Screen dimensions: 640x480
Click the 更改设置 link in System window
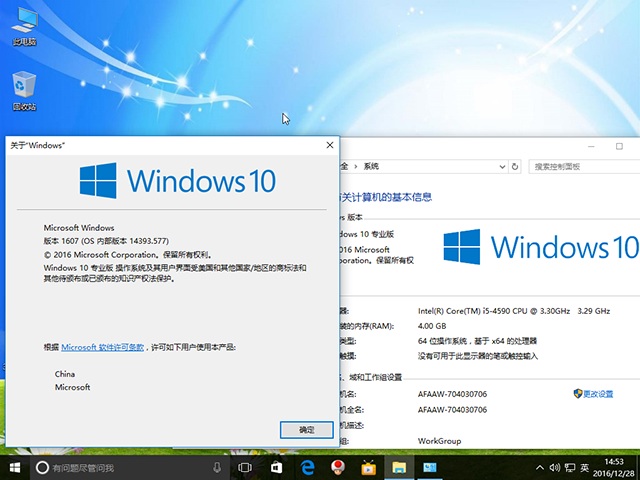pos(598,394)
